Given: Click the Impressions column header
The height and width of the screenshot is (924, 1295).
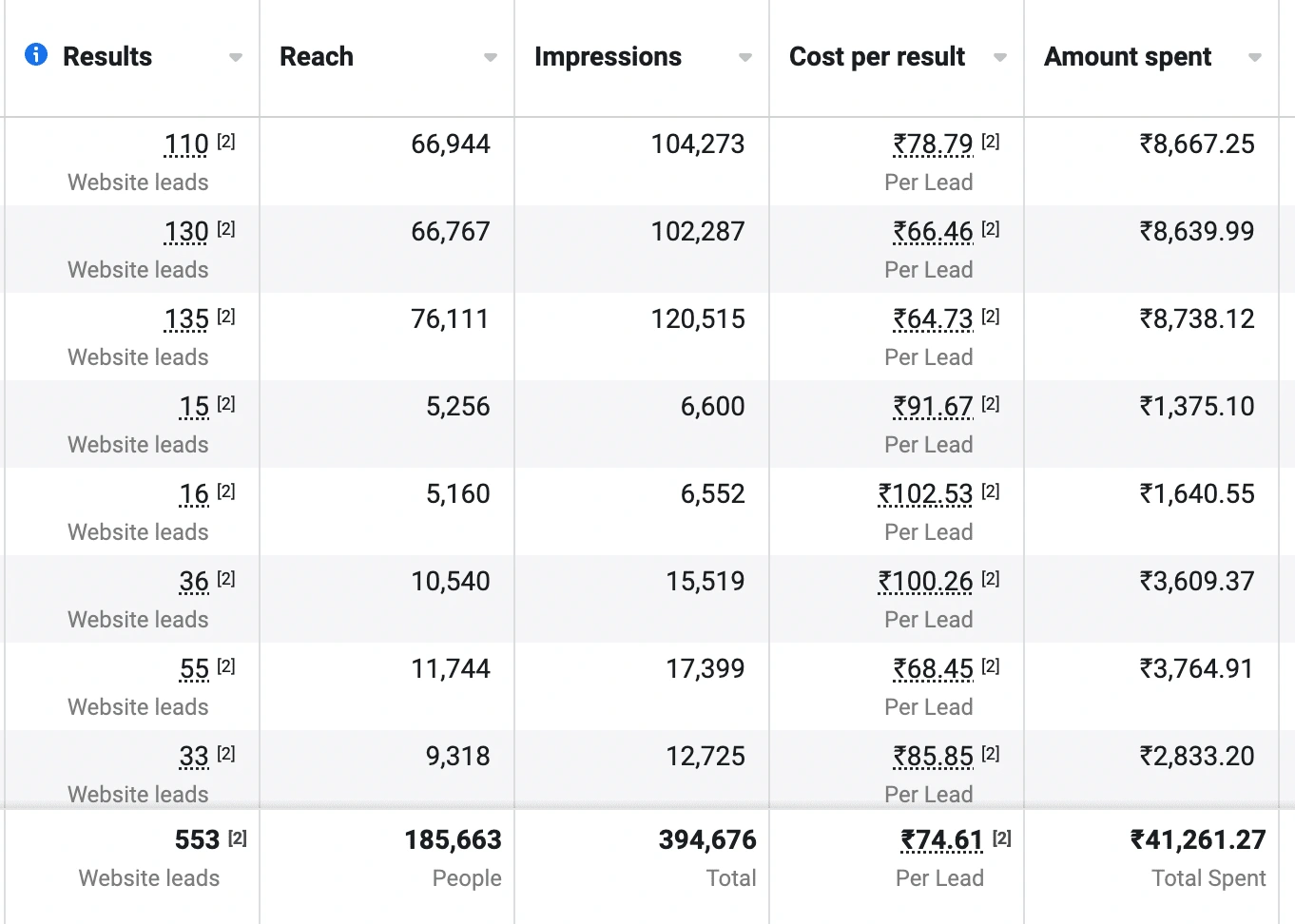Looking at the screenshot, I should (608, 57).
